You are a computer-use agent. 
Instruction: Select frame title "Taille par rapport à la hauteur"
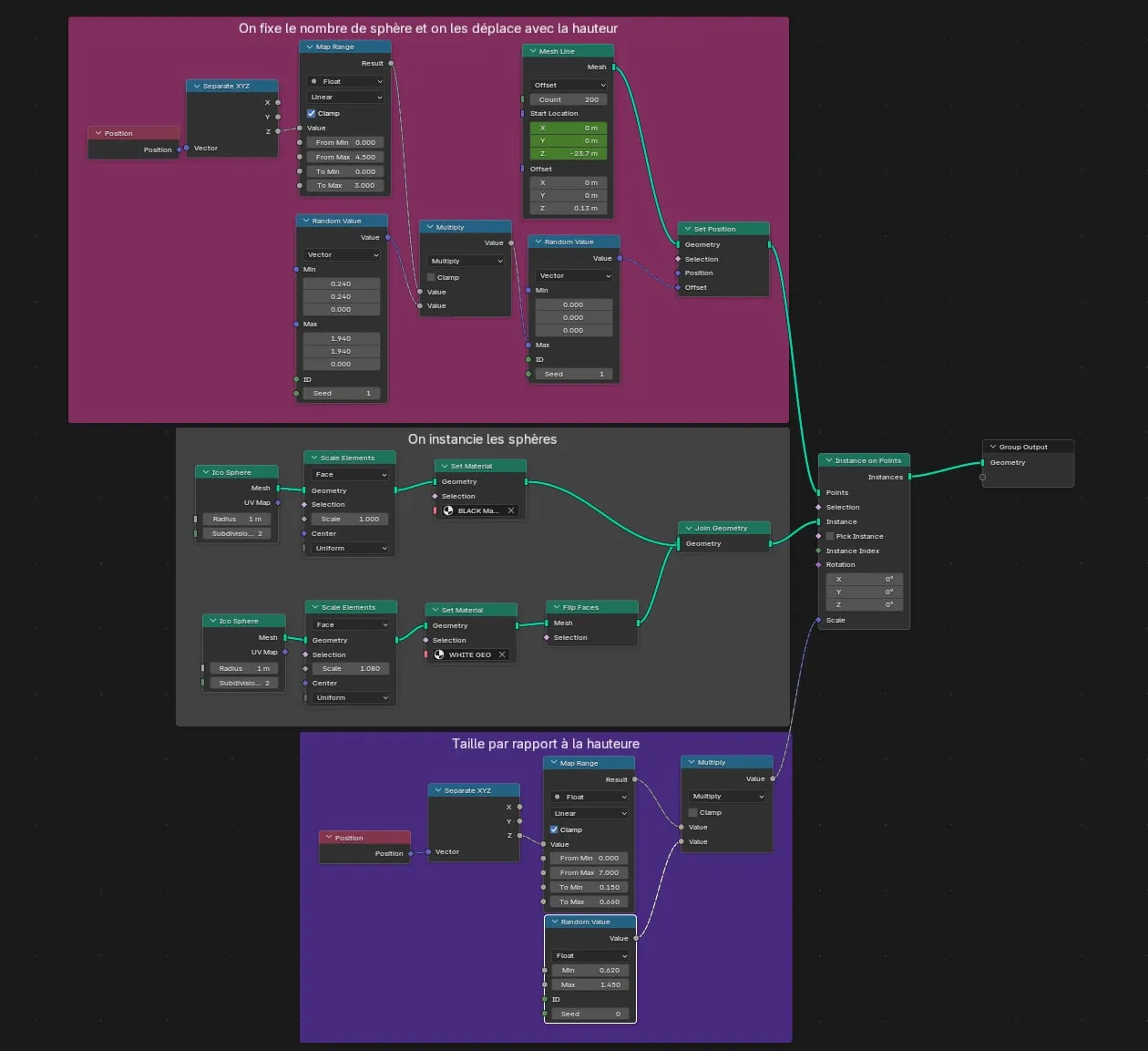point(546,744)
